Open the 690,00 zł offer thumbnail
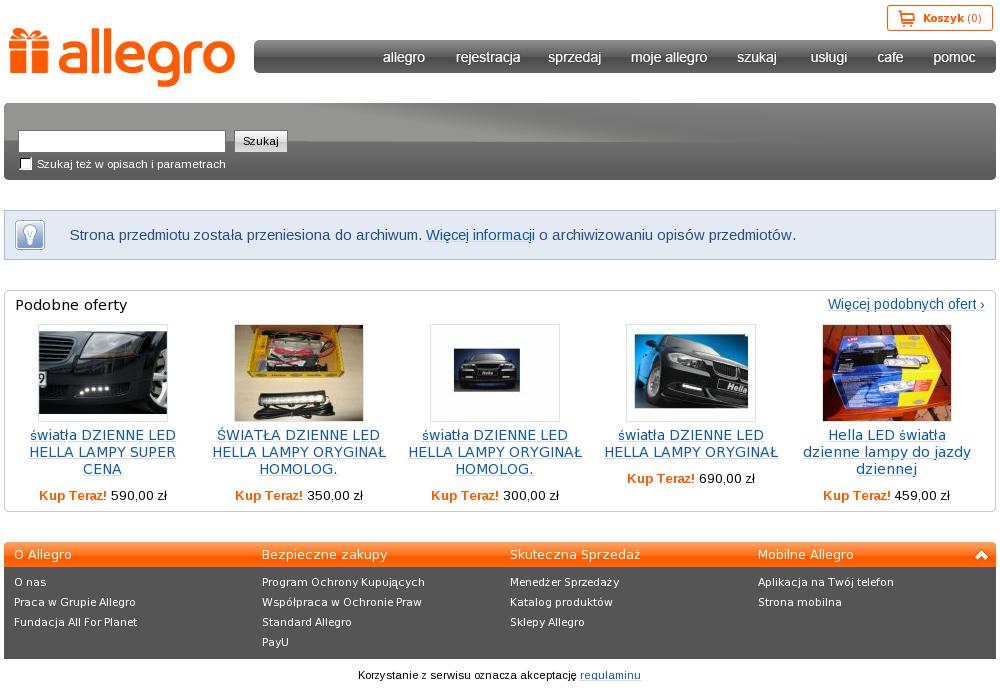Image resolution: width=1000 pixels, height=695 pixels. point(691,373)
